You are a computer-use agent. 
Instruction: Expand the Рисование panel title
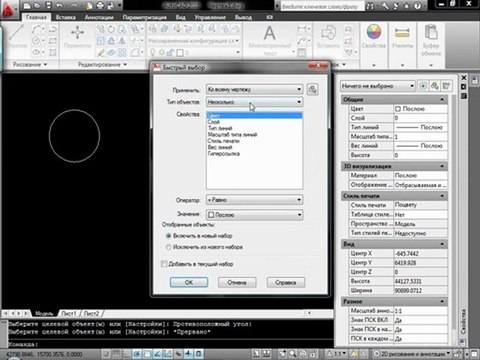[30, 64]
